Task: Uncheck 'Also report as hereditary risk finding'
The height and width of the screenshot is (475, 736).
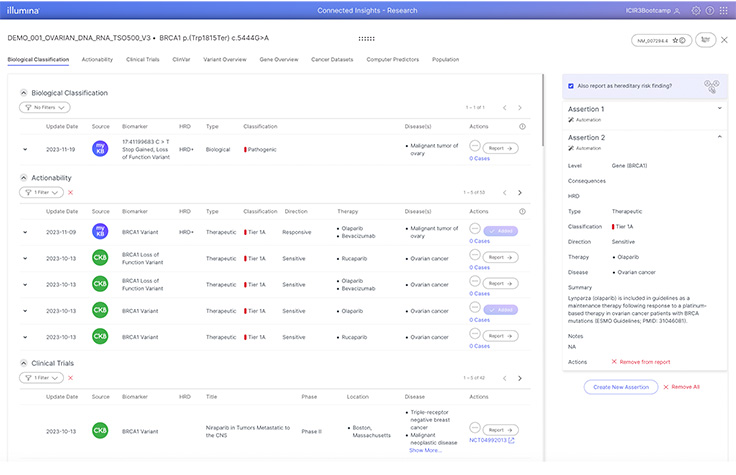Action: [x=570, y=86]
